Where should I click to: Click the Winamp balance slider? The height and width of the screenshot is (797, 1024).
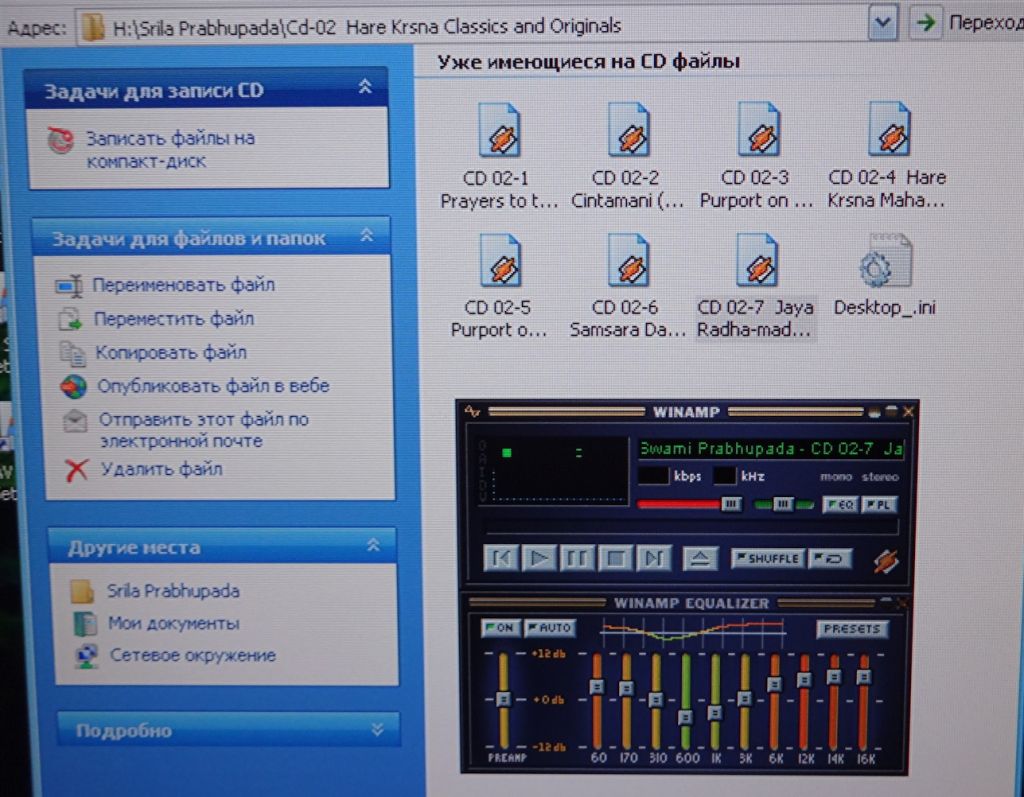[x=784, y=504]
